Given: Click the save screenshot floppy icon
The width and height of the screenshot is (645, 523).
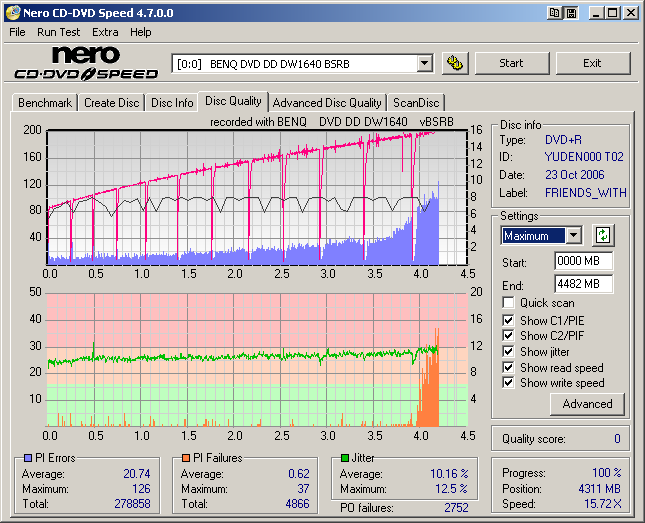Looking at the screenshot, I should point(571,13).
